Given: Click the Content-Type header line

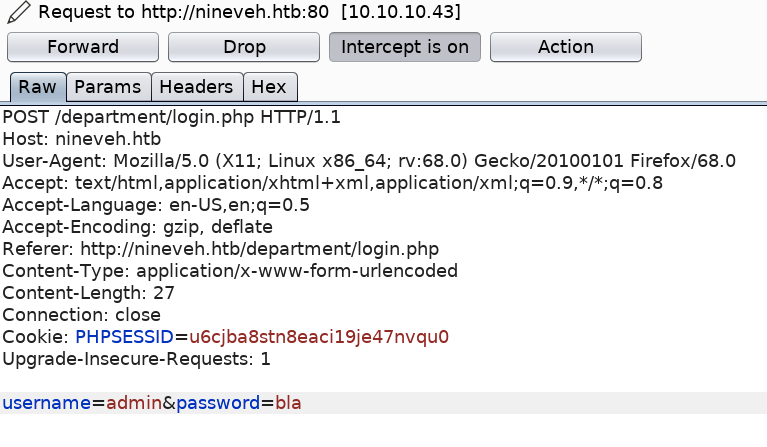Looking at the screenshot, I should click(x=230, y=271).
